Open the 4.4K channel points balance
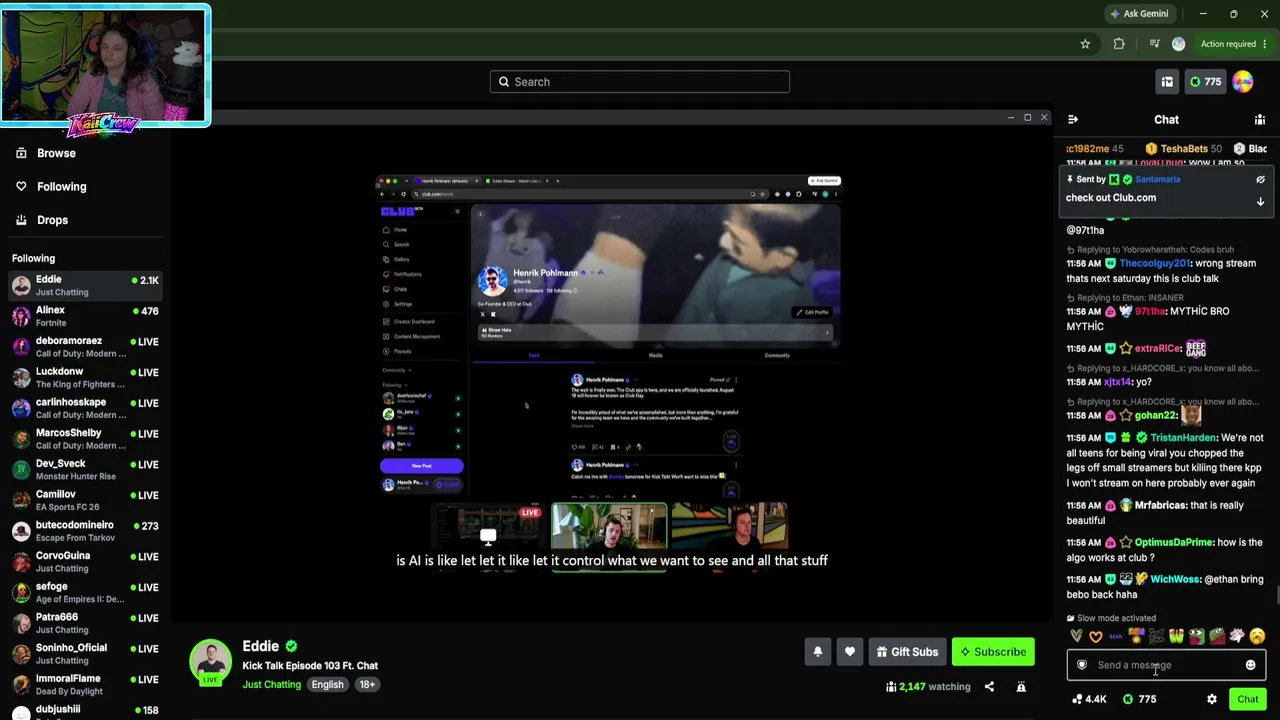Screen dimensions: 1280x720 (x=1089, y=699)
